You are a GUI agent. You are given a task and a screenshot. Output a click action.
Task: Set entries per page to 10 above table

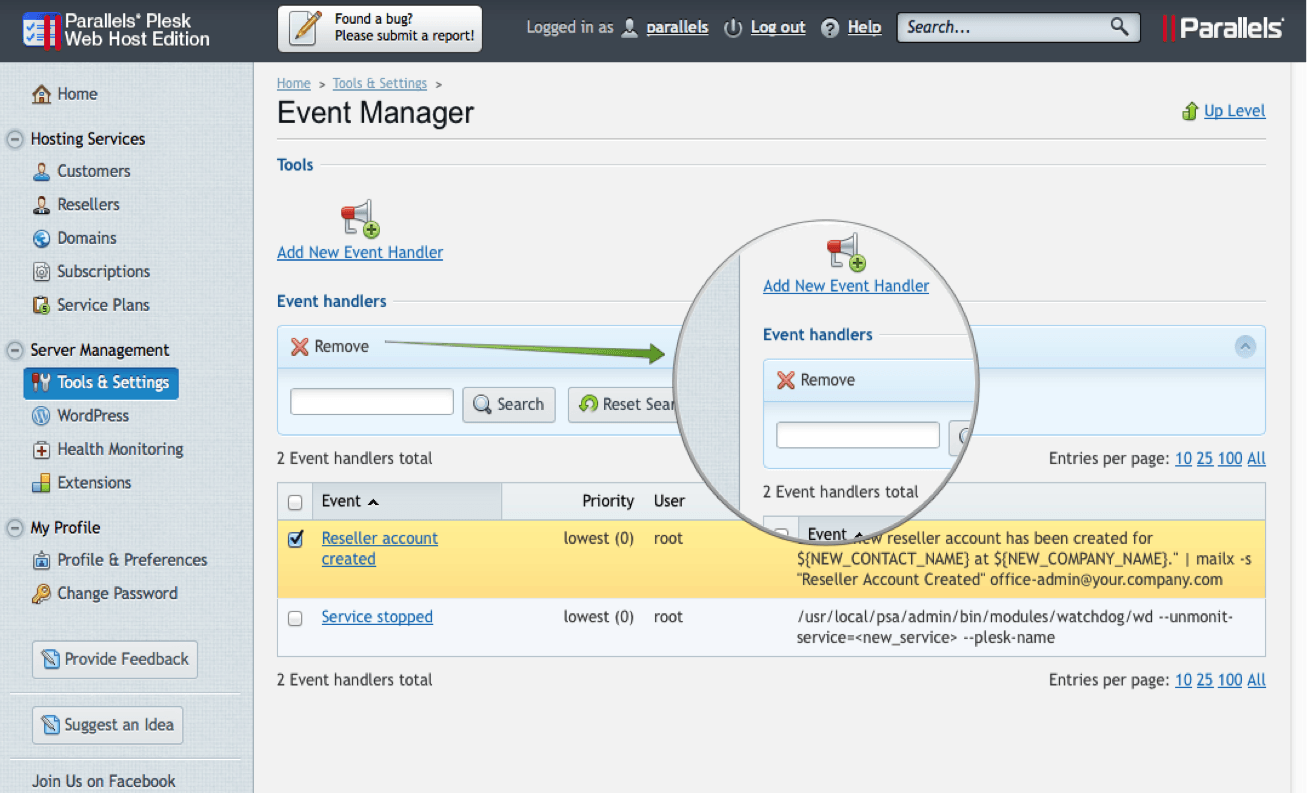[1183, 459]
